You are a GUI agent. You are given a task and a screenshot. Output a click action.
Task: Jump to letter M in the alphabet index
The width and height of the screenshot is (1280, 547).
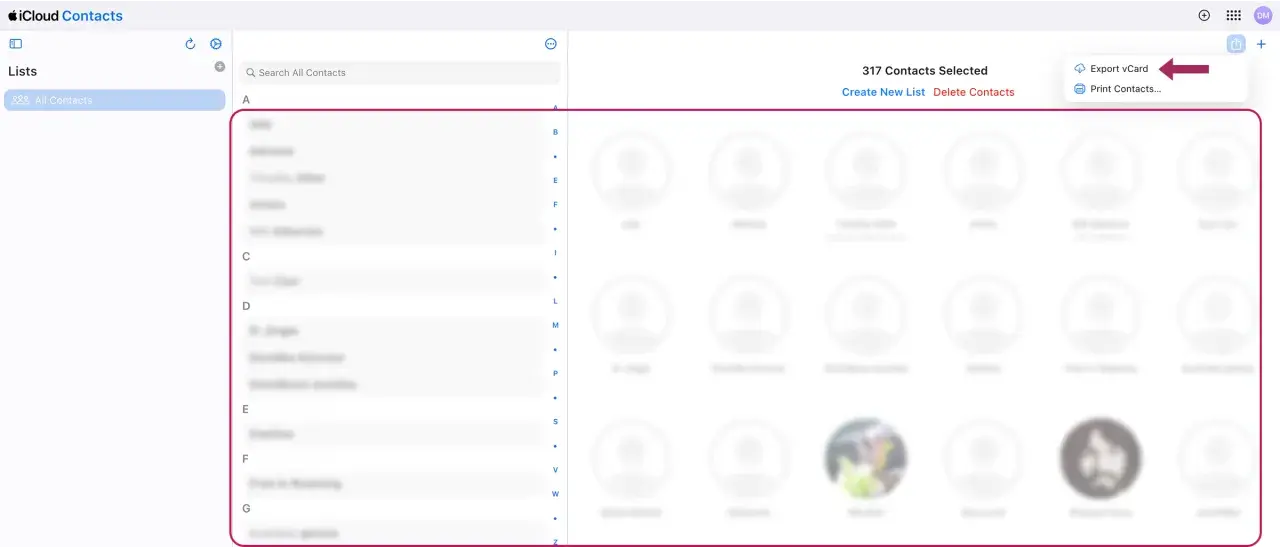click(555, 325)
